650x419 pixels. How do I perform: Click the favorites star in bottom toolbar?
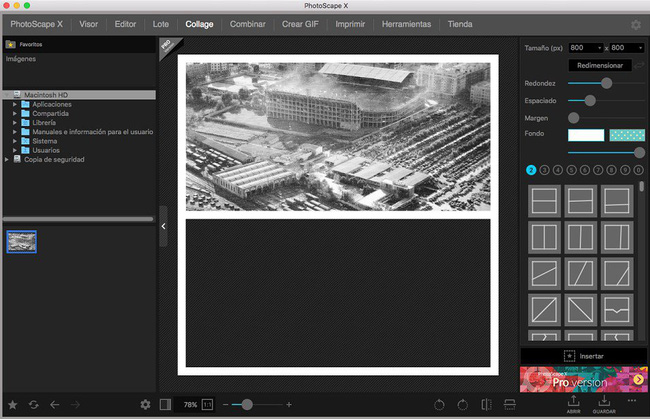(x=13, y=405)
